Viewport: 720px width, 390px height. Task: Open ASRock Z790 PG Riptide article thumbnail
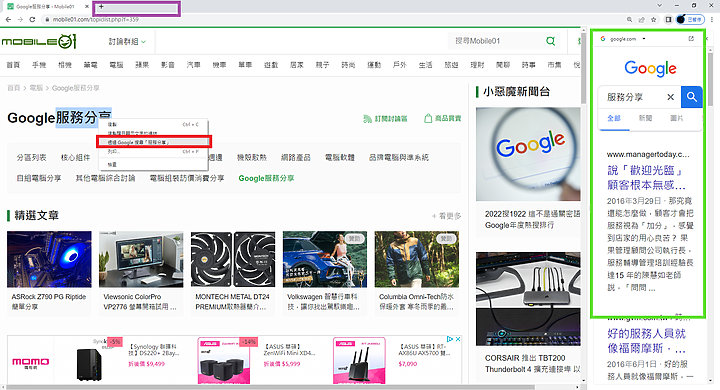tap(49, 259)
